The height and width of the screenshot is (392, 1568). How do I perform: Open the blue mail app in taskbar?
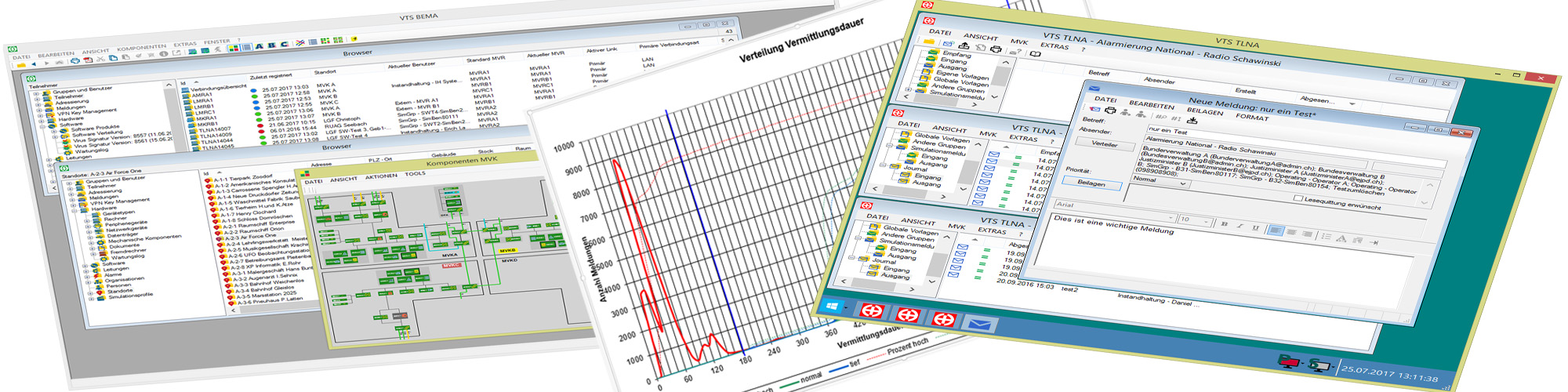coord(978,325)
